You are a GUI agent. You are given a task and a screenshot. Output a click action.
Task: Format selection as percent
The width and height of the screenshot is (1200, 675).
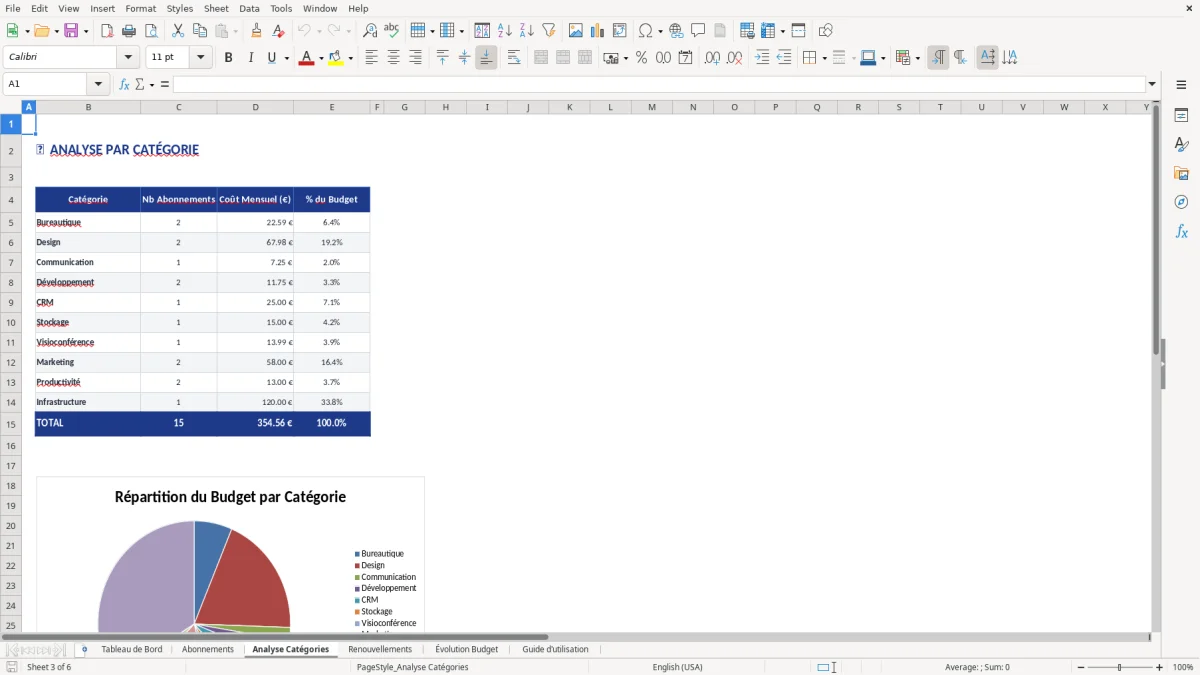pos(640,57)
